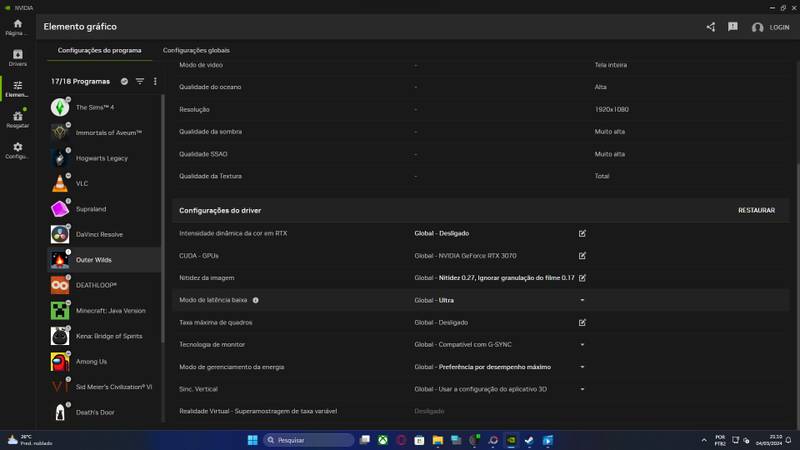Click the Windows Start button
This screenshot has height=450, width=800.
click(253, 440)
